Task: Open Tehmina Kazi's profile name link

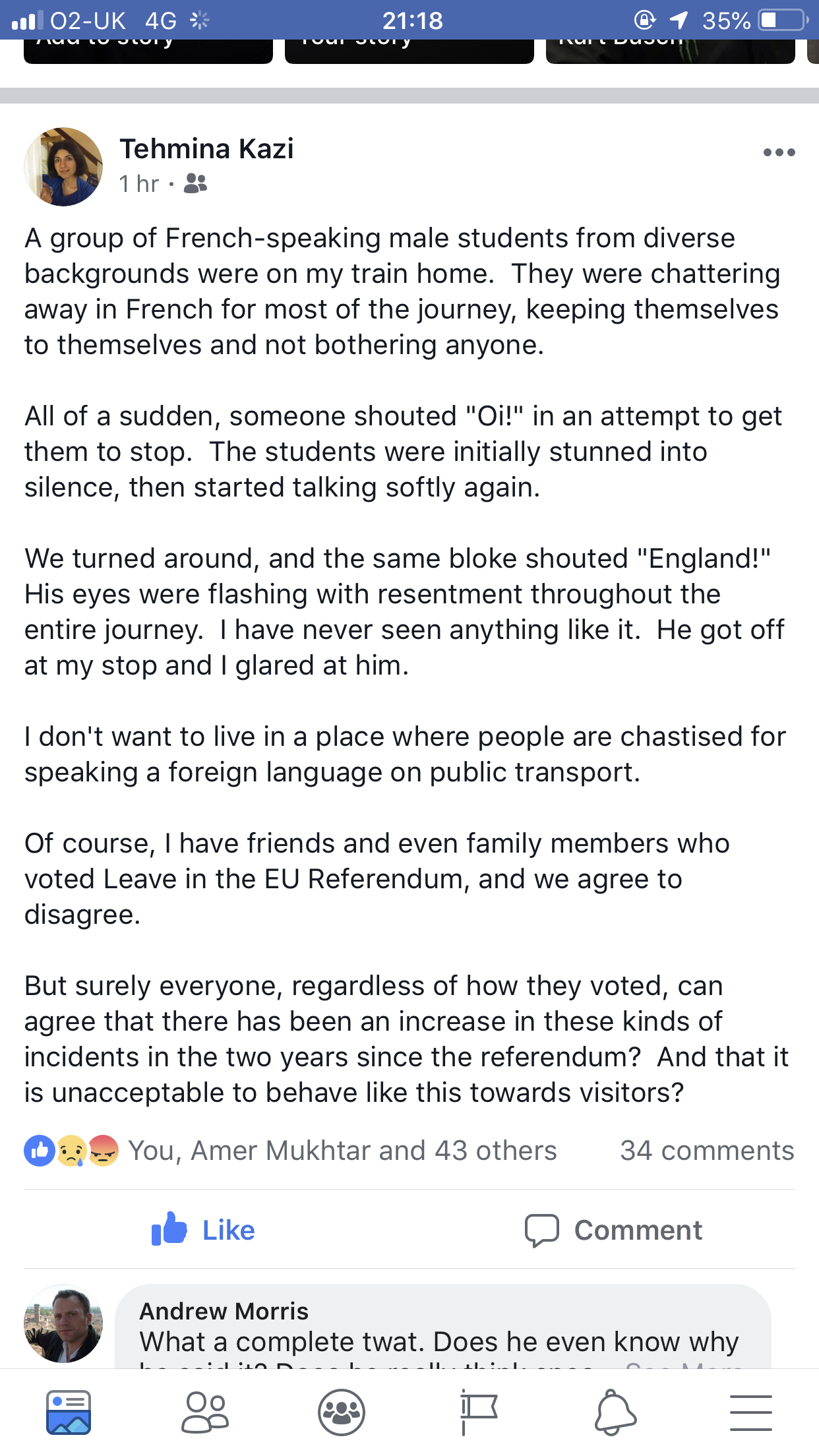Action: pos(206,149)
